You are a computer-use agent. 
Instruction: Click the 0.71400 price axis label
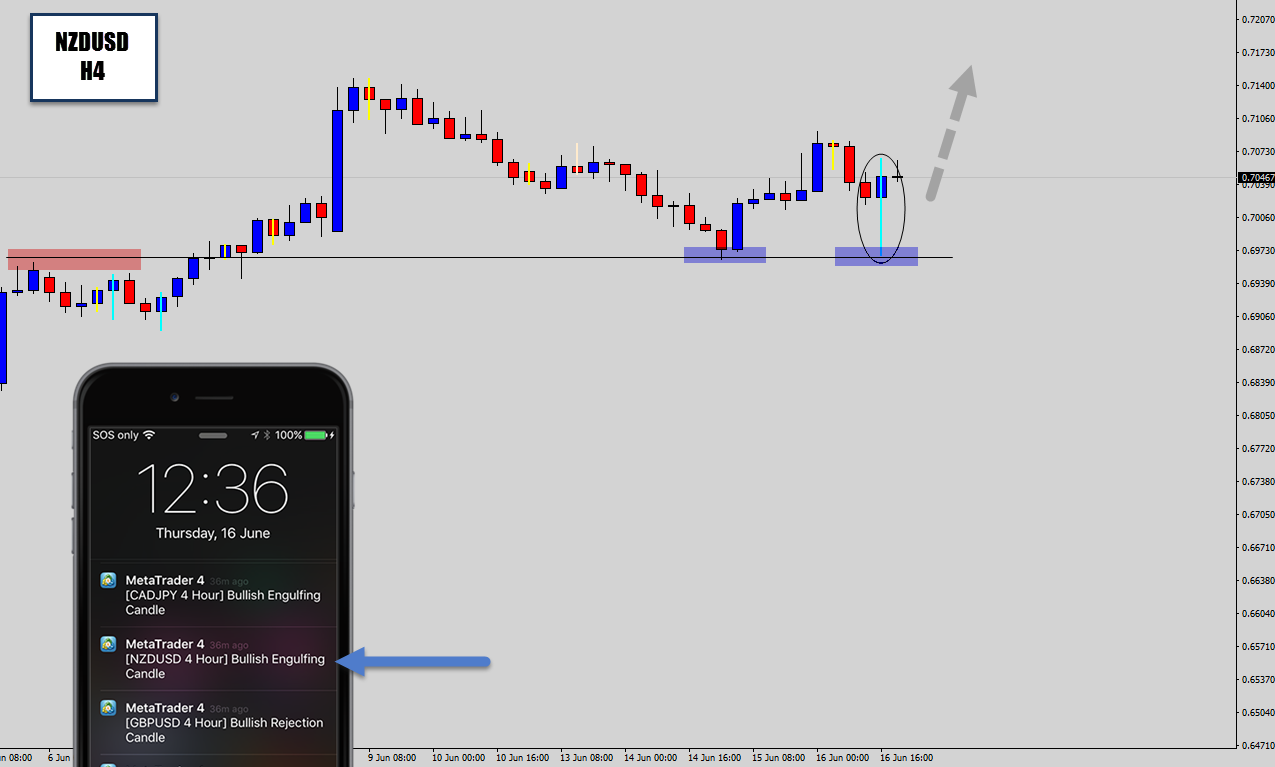click(1258, 85)
